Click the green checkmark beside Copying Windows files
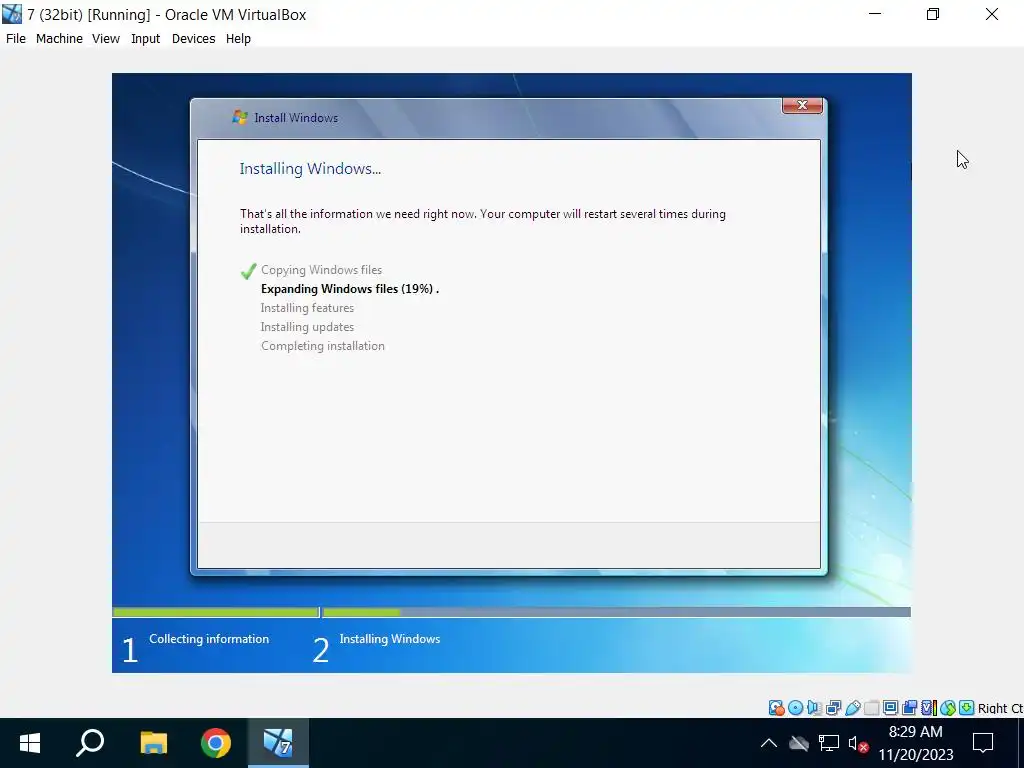Screen dimensions: 1024x768 click(x=248, y=270)
